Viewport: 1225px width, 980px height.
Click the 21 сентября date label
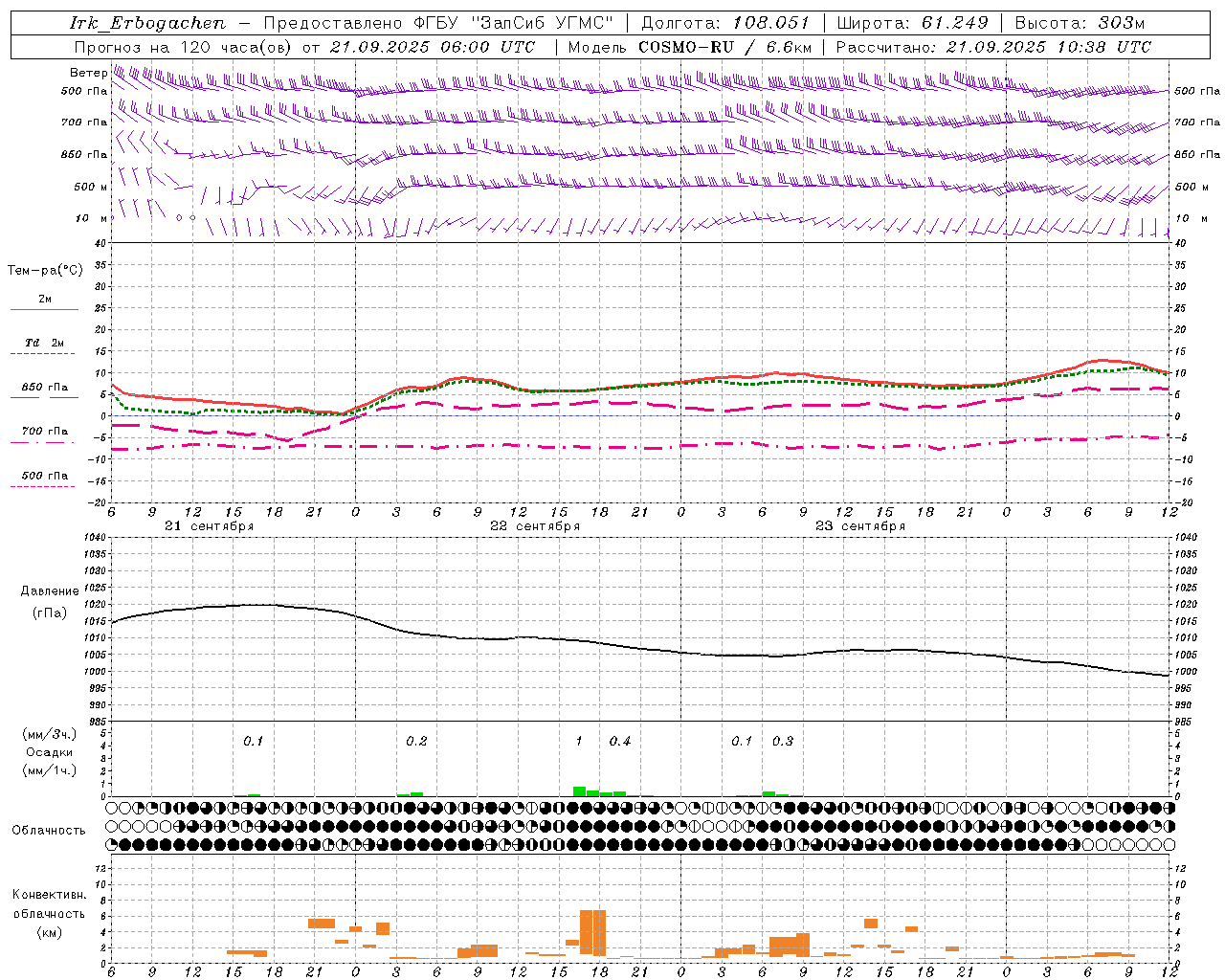pos(209,526)
